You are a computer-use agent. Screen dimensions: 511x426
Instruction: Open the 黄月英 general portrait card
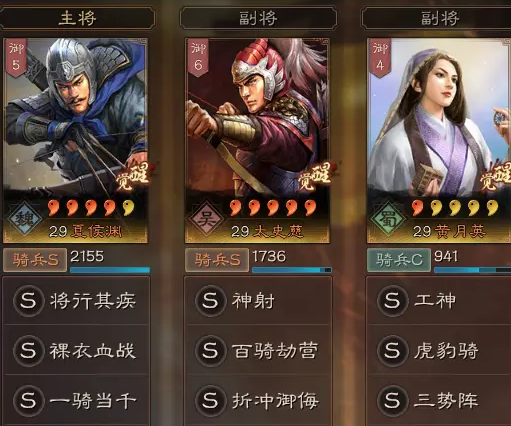click(x=439, y=141)
